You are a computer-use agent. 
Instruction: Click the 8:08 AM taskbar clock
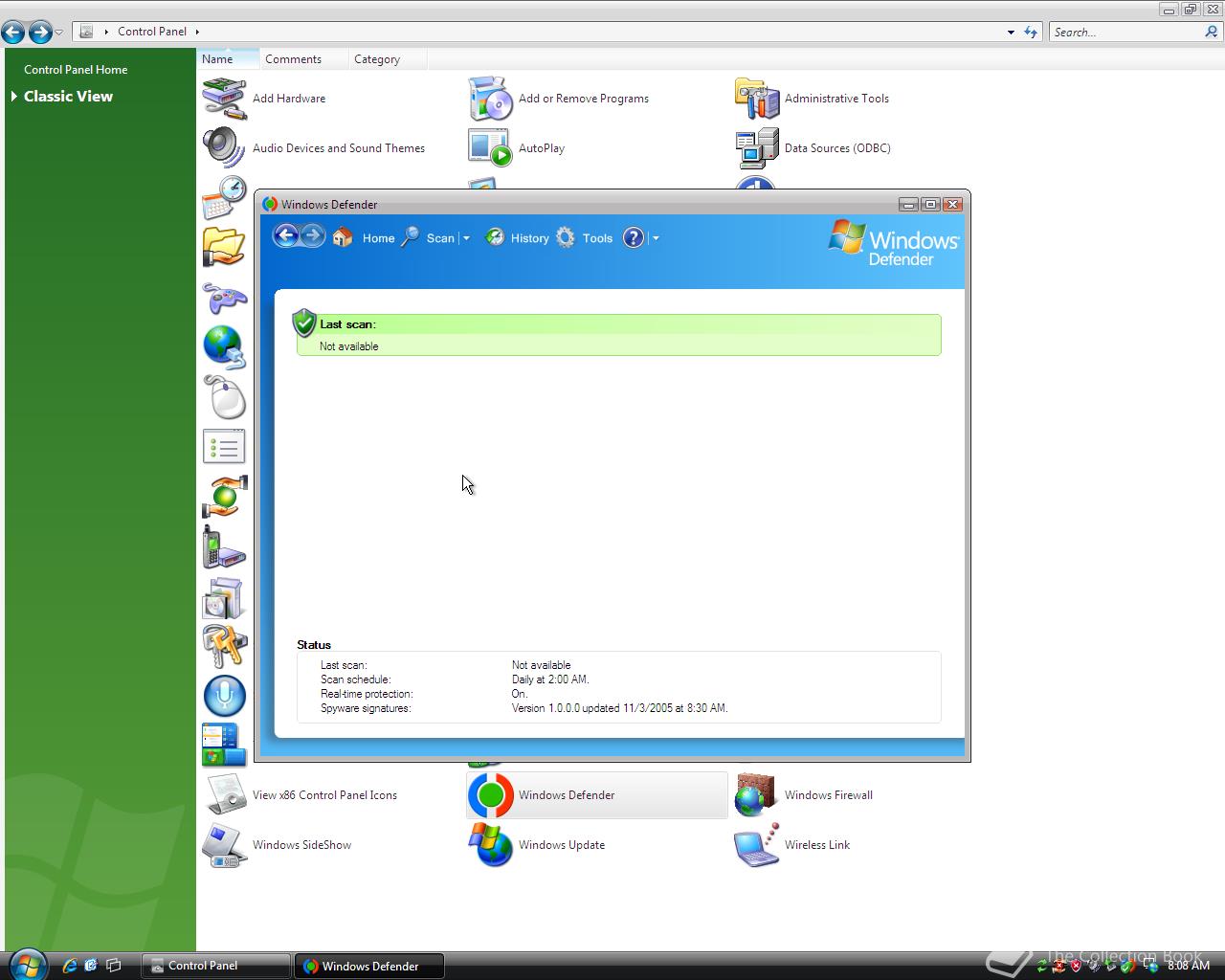tap(1189, 966)
